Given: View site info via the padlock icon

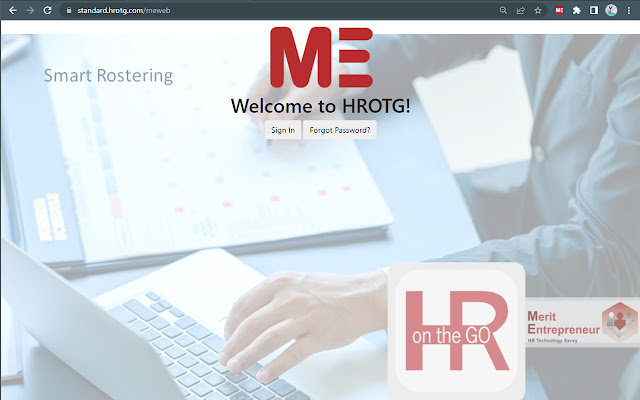Looking at the screenshot, I should tap(69, 11).
